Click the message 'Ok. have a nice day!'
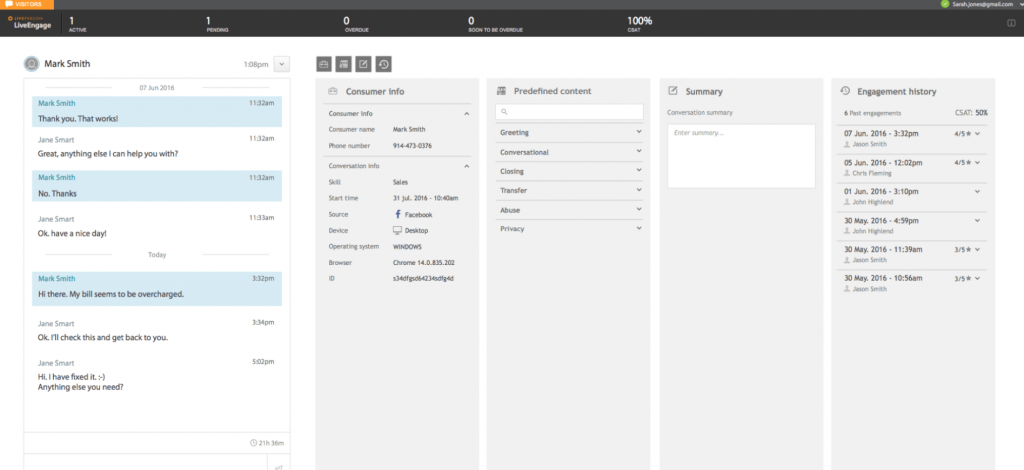This screenshot has height=470, width=1024. click(x=72, y=233)
